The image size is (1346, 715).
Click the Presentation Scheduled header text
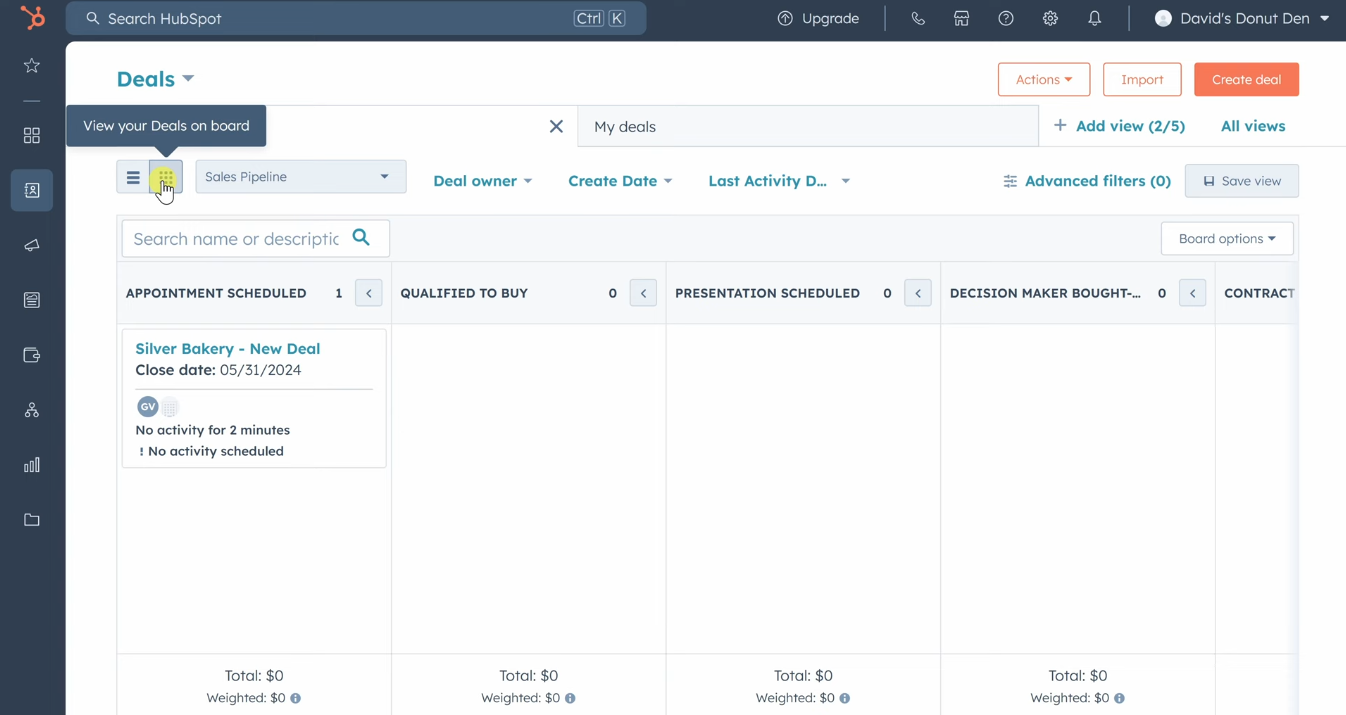point(767,293)
